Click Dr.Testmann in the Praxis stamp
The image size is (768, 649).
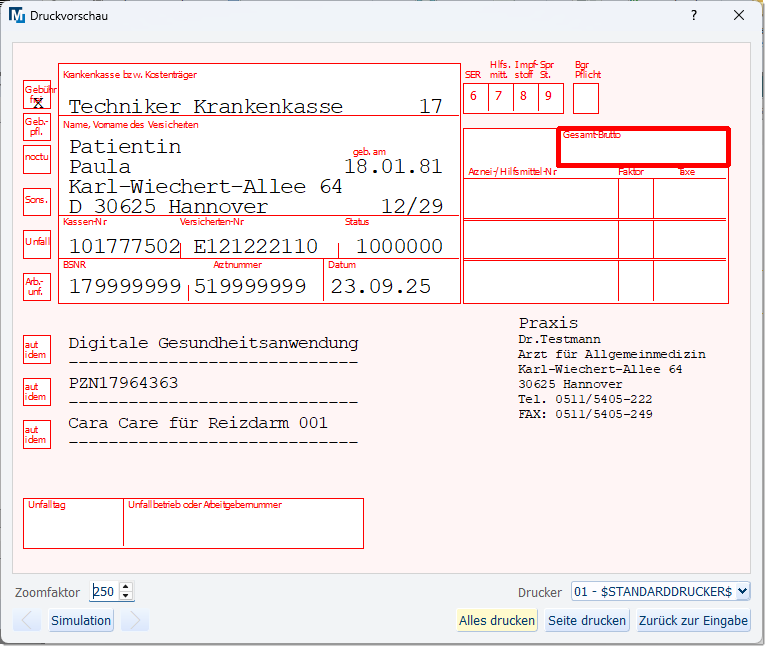(559, 339)
